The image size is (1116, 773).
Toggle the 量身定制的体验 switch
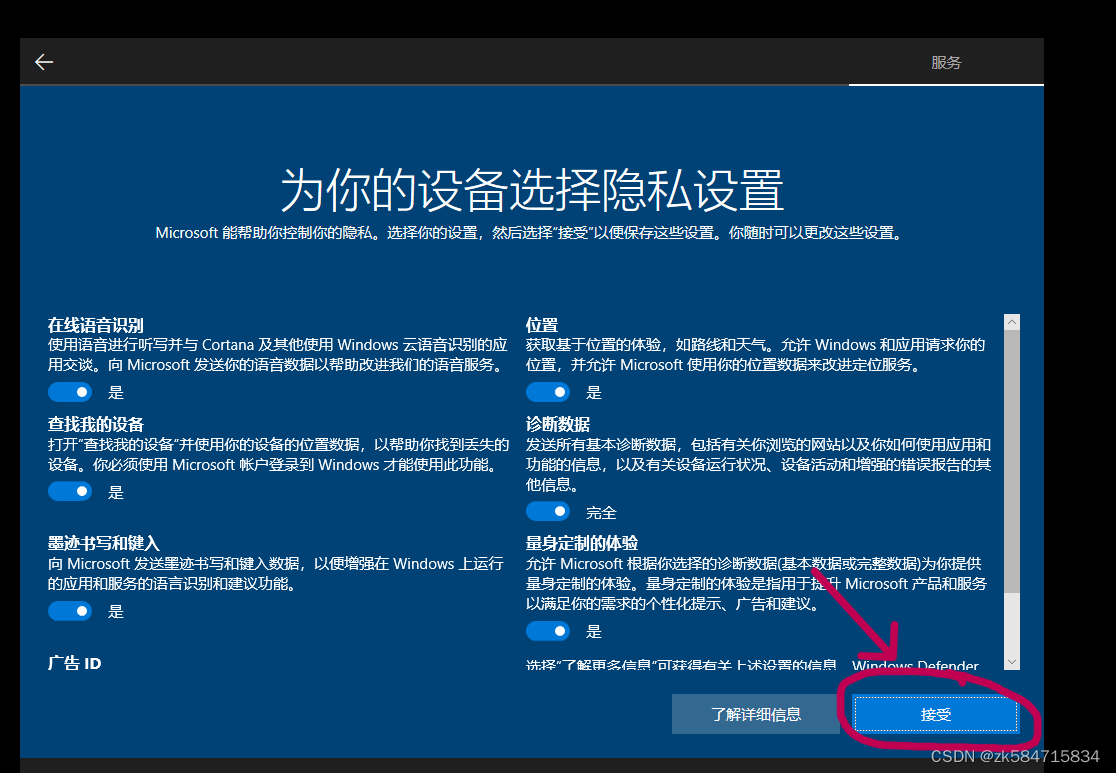click(x=548, y=631)
